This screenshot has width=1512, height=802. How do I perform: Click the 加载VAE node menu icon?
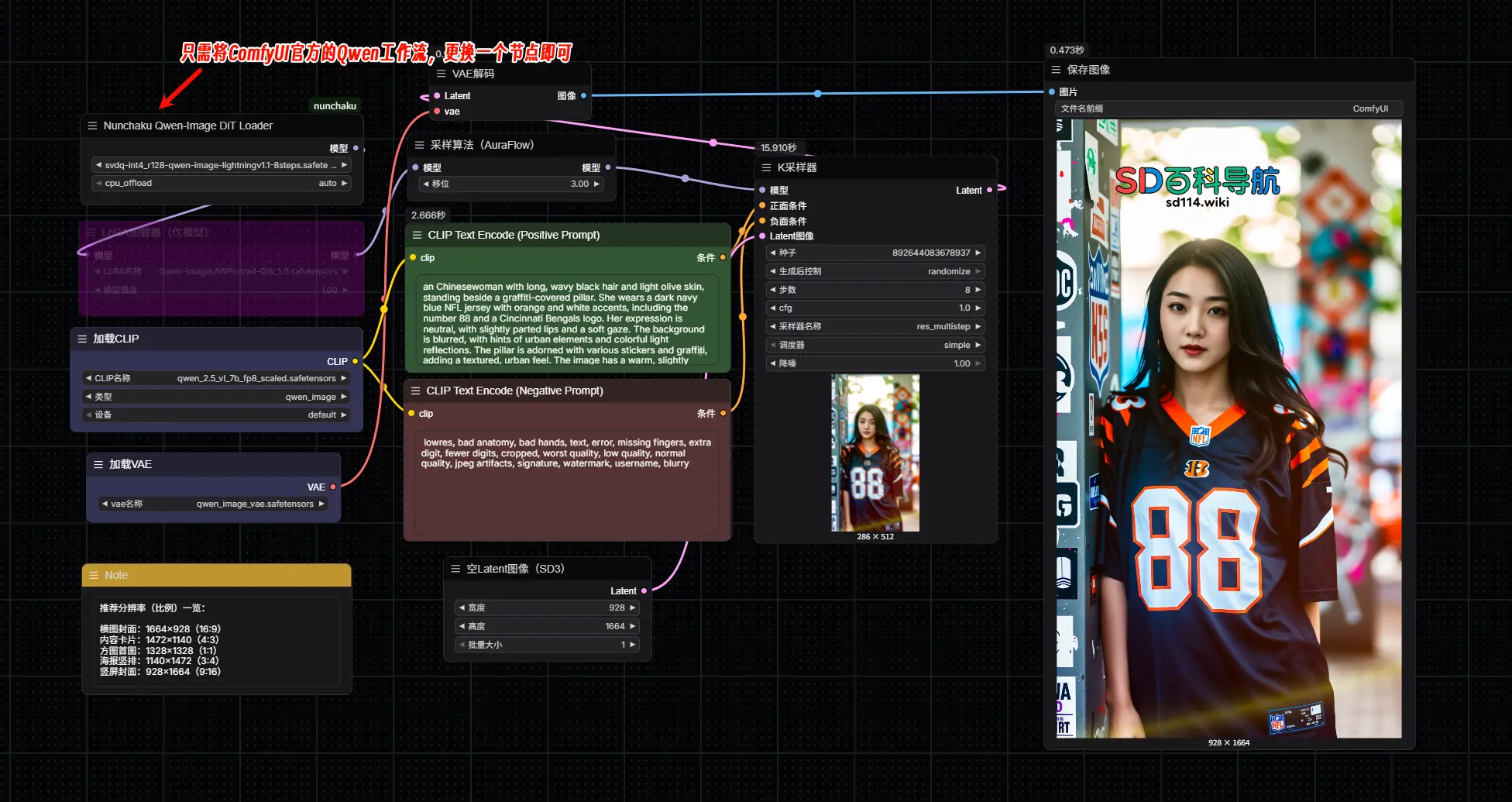[98, 464]
